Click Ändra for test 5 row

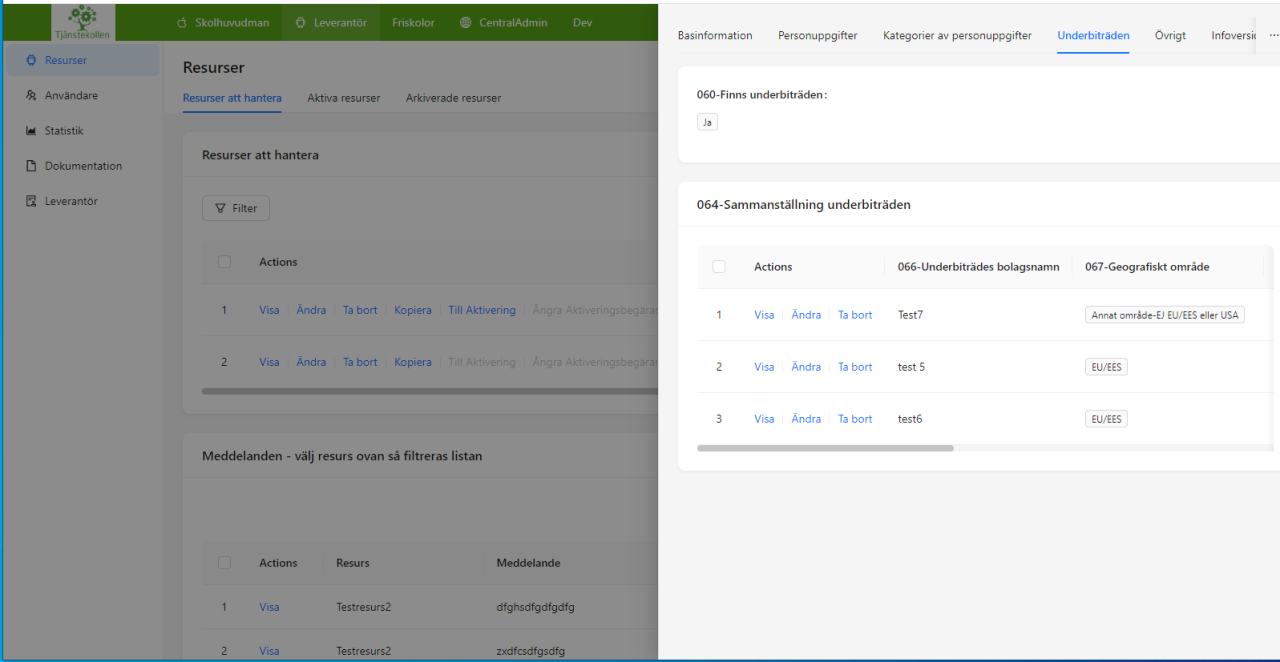coord(806,367)
